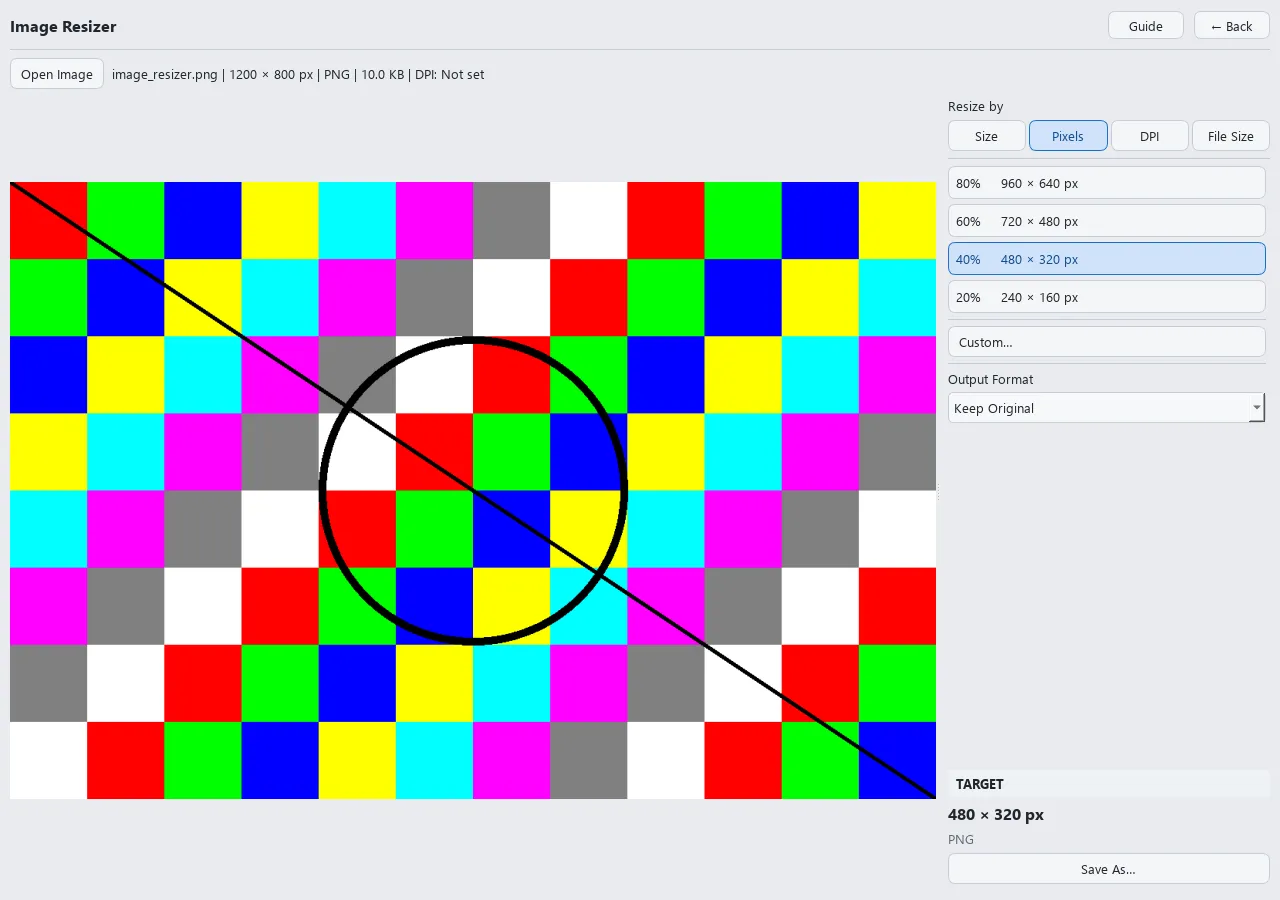Open the Custom... size option
This screenshot has width=1280, height=900.
pyautogui.click(x=1107, y=342)
